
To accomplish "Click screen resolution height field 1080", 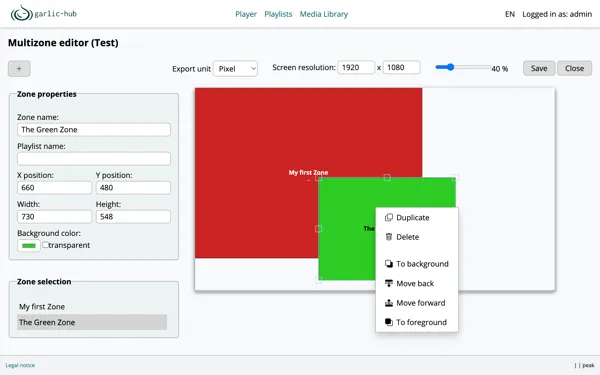I will coord(401,67).
